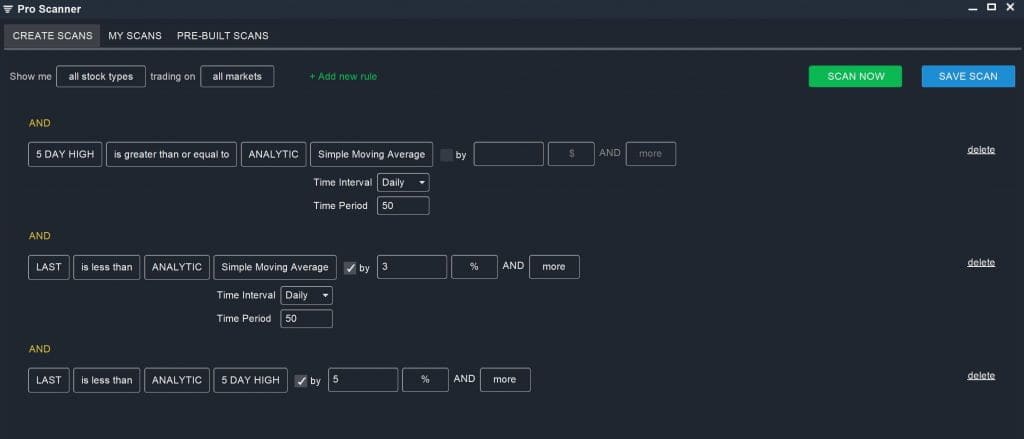Click the 'by' value field containing 5
Image resolution: width=1024 pixels, height=439 pixels.
point(363,380)
